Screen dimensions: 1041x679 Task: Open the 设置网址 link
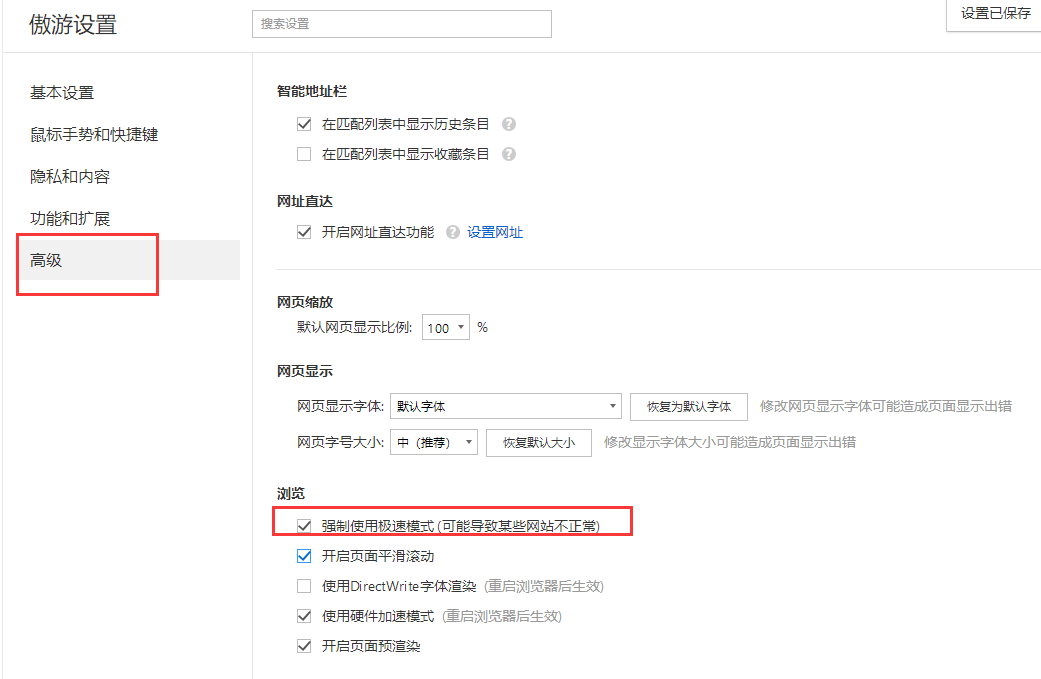(x=495, y=233)
